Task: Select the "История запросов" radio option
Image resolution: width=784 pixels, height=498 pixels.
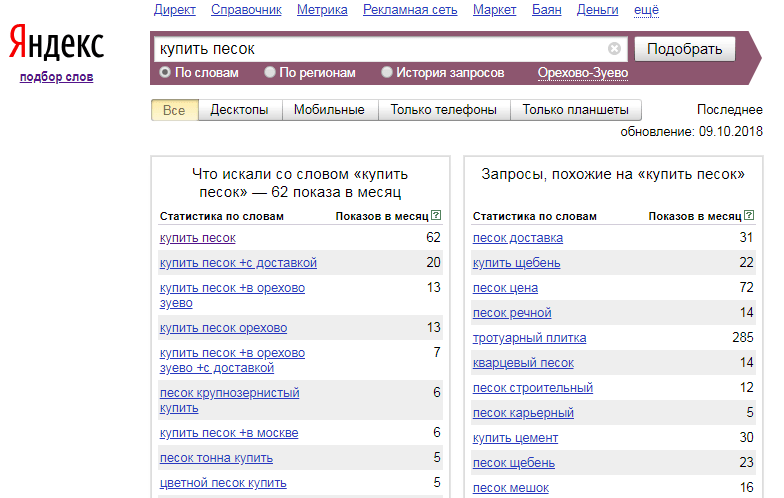Action: (386, 72)
